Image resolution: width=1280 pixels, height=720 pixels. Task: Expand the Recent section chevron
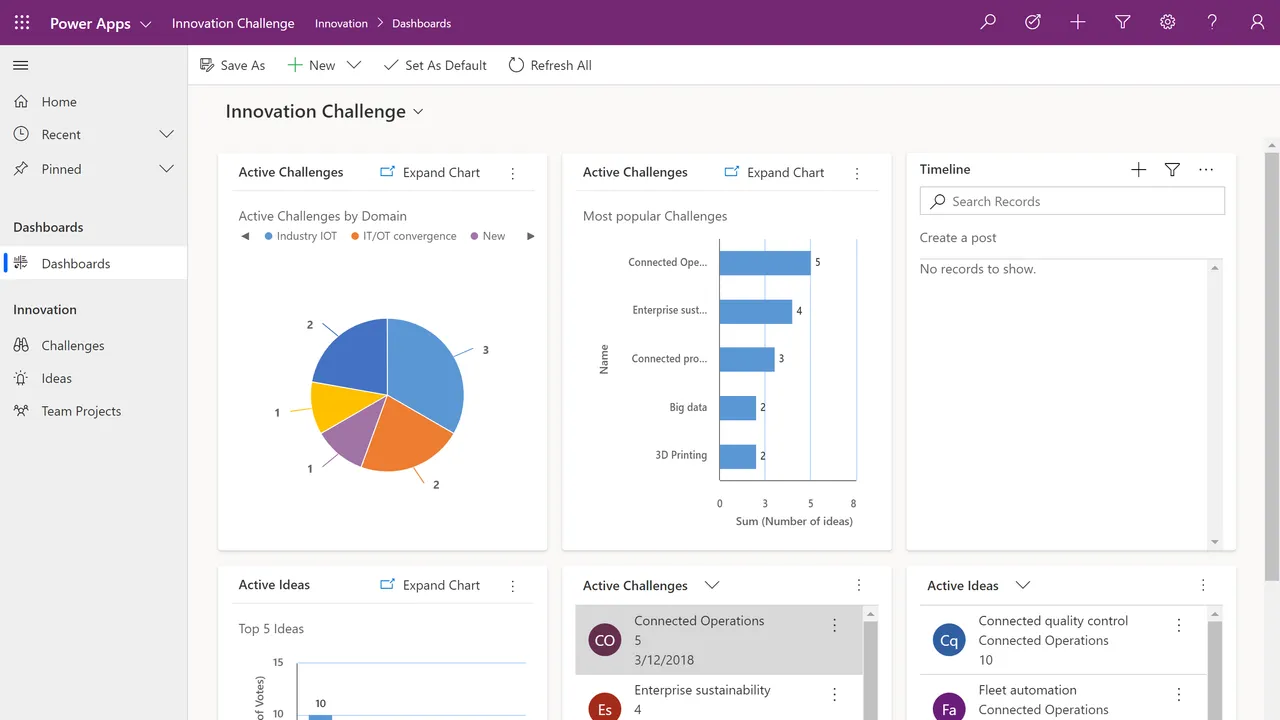click(x=167, y=134)
